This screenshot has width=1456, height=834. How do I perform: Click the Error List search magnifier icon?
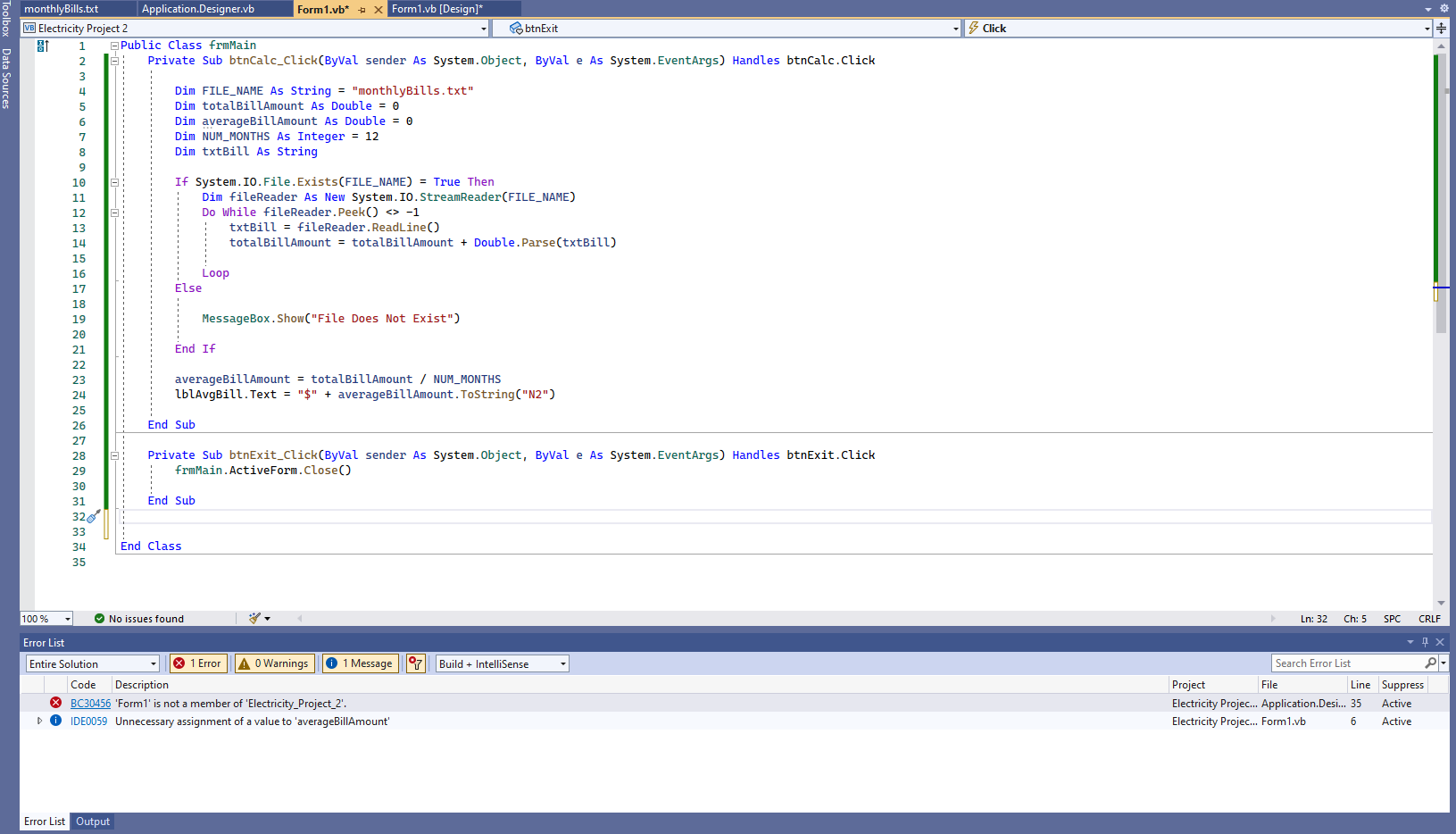(x=1431, y=663)
